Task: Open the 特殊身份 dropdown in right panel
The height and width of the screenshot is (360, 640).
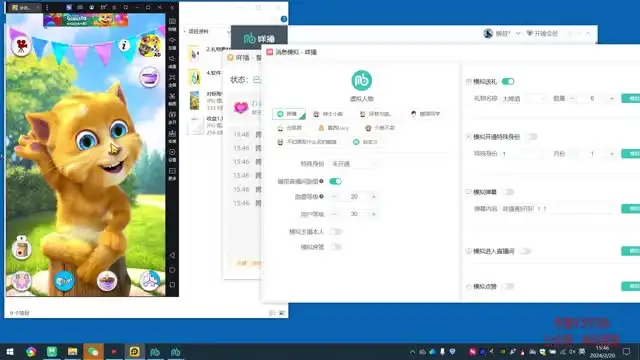Action: (524, 154)
